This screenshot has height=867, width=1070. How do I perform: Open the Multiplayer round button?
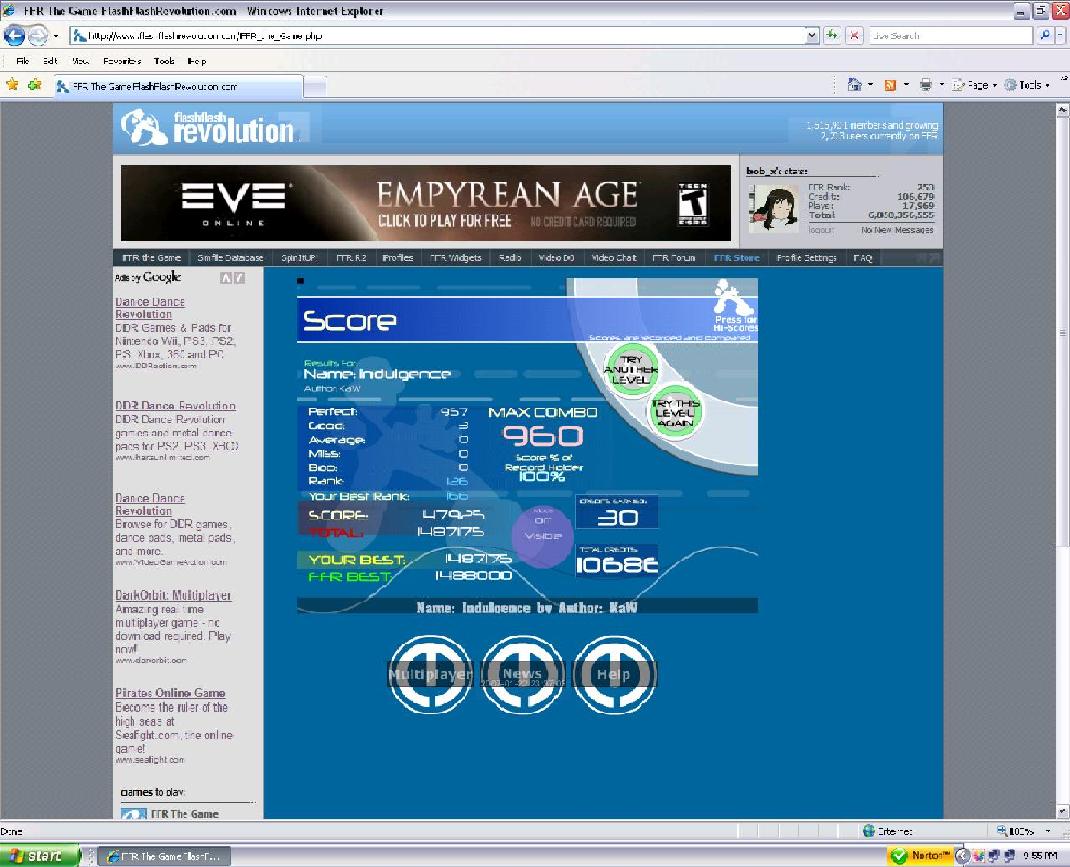(x=430, y=675)
